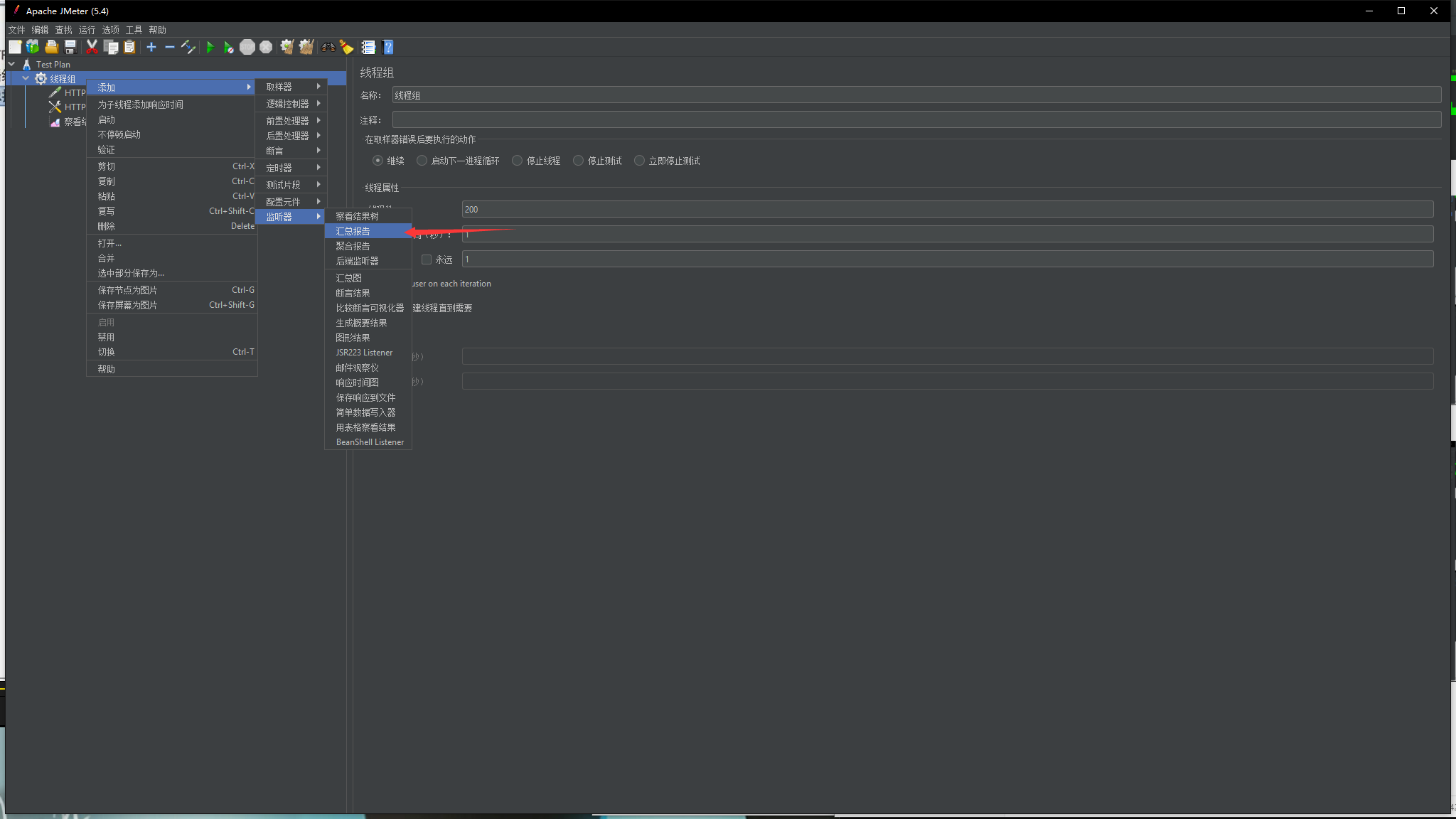Collapse the Test Plan tree node

pyautogui.click(x=11, y=64)
